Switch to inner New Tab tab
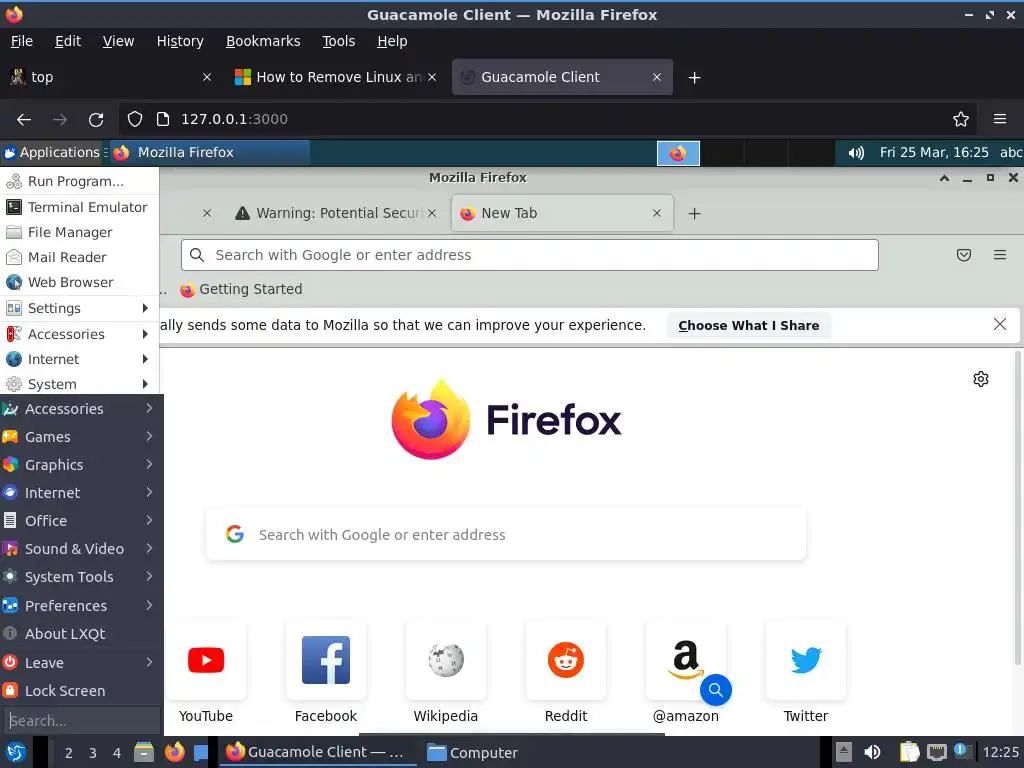This screenshot has width=1024, height=768. tap(562, 213)
